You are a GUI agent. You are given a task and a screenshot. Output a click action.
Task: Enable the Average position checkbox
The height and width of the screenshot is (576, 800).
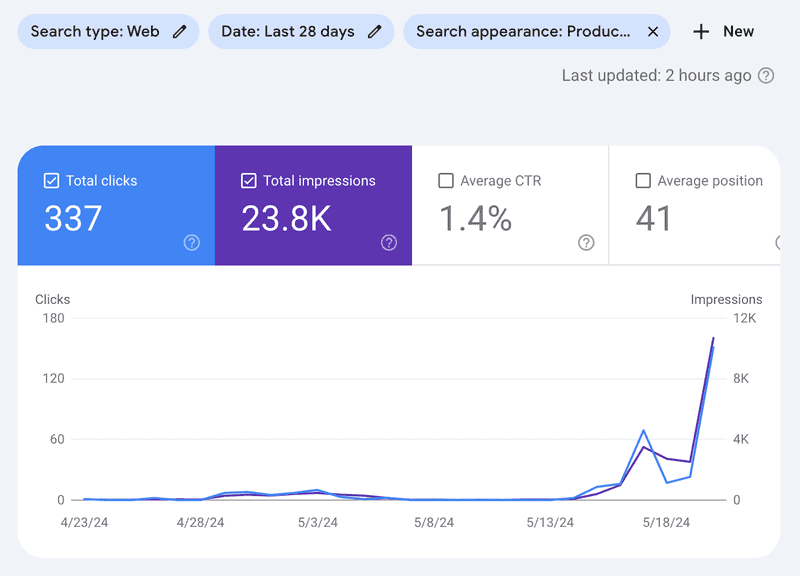(x=643, y=181)
